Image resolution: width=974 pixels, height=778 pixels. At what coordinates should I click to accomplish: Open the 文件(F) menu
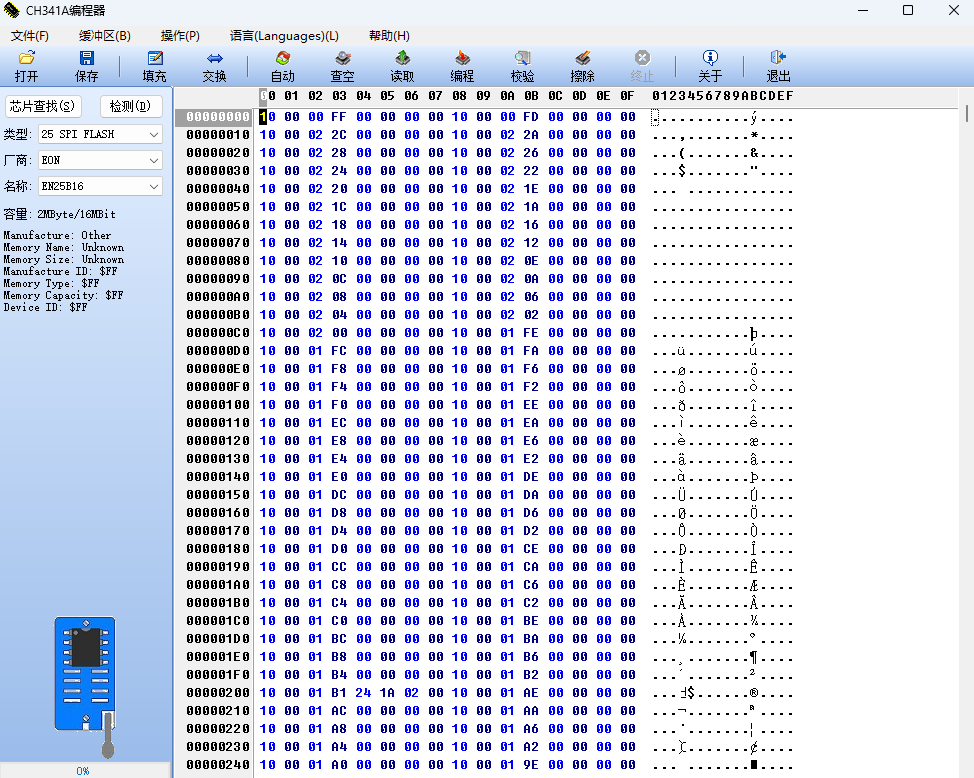tap(30, 35)
